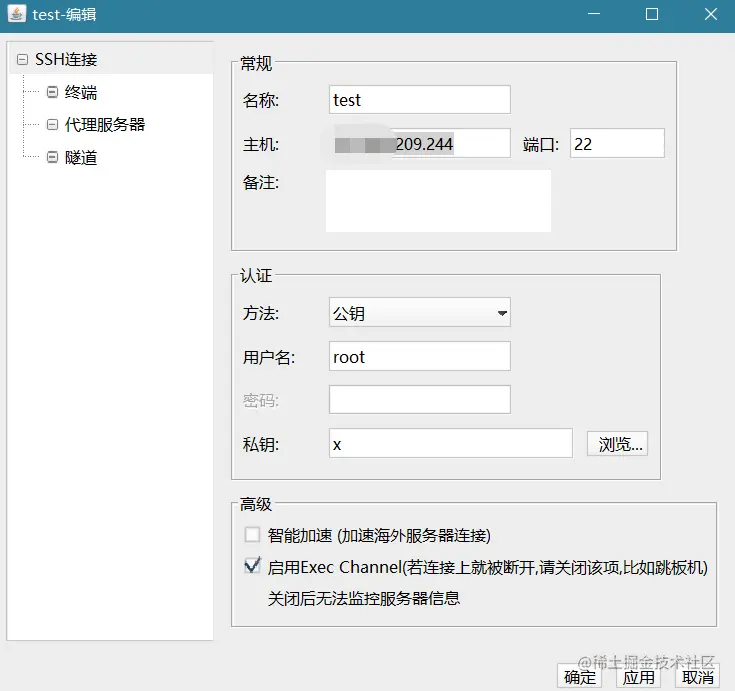Disable the 启用Exec Channel checkbox
This screenshot has height=691, width=735.
click(252, 566)
